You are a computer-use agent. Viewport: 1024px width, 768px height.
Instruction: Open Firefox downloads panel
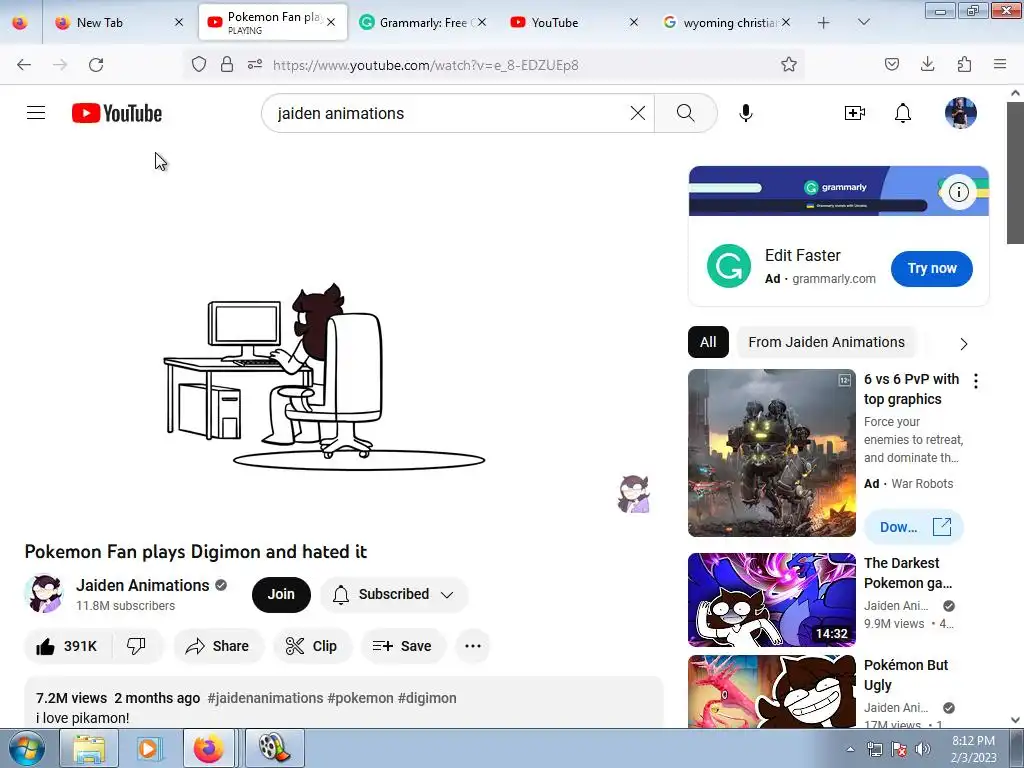(927, 65)
